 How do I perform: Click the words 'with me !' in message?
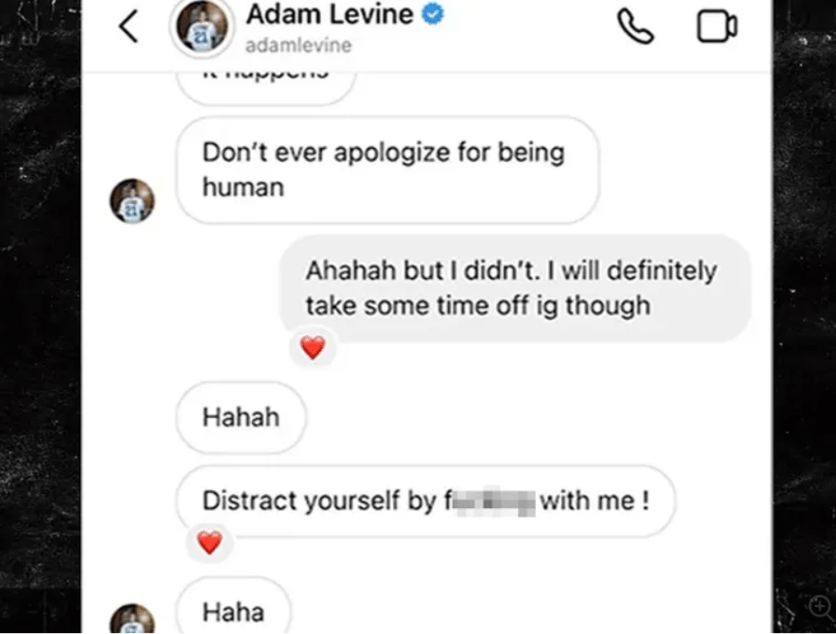pos(595,501)
